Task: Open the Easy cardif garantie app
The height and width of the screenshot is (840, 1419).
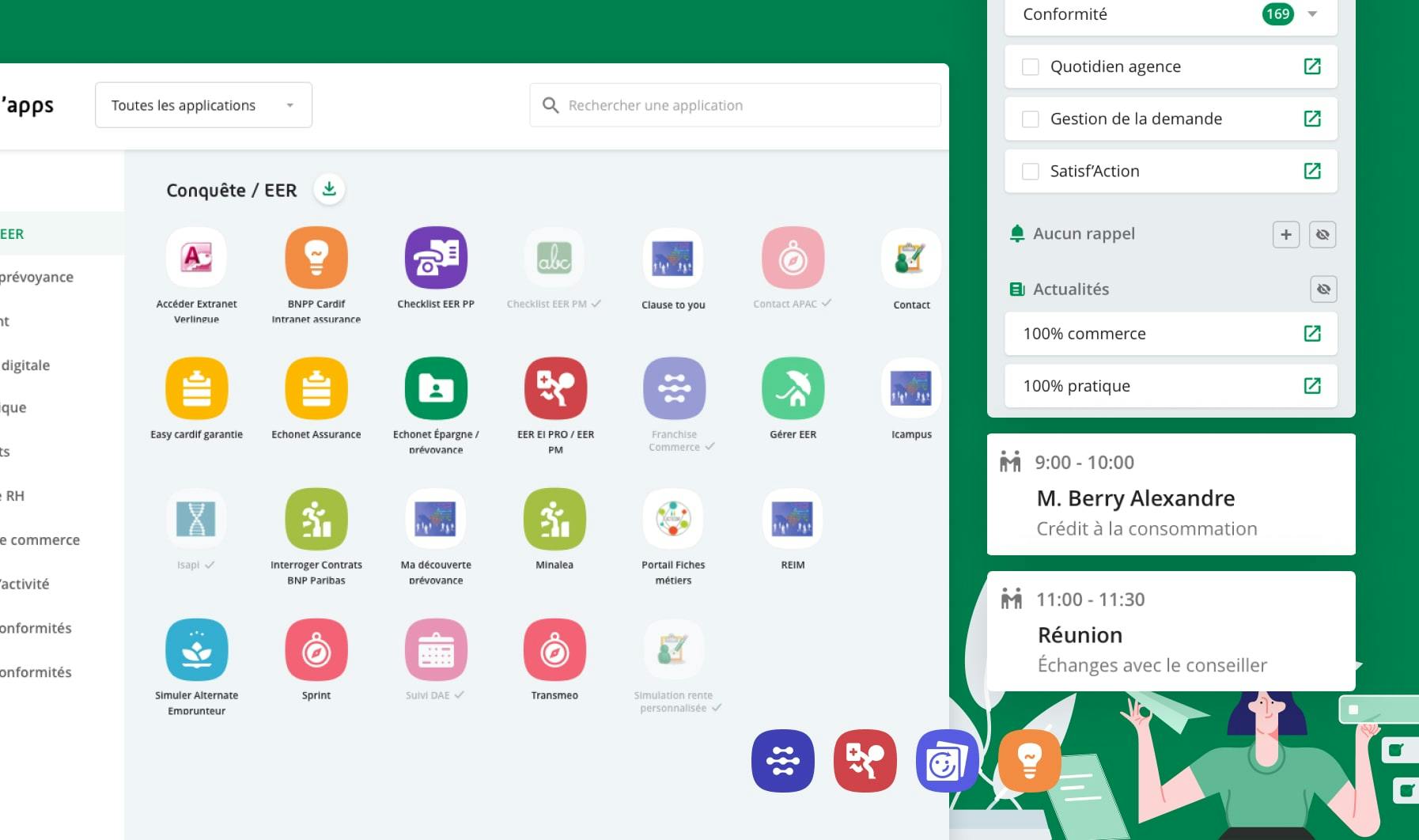Action: coord(196,388)
